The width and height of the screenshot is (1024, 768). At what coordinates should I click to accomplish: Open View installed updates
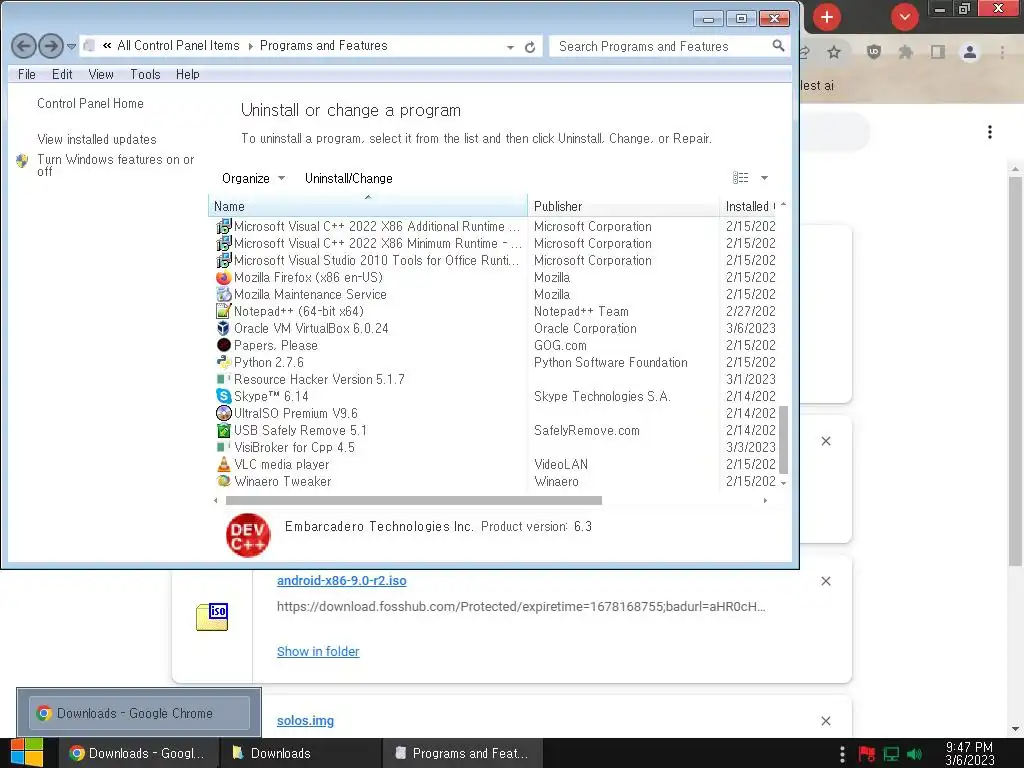coord(97,139)
